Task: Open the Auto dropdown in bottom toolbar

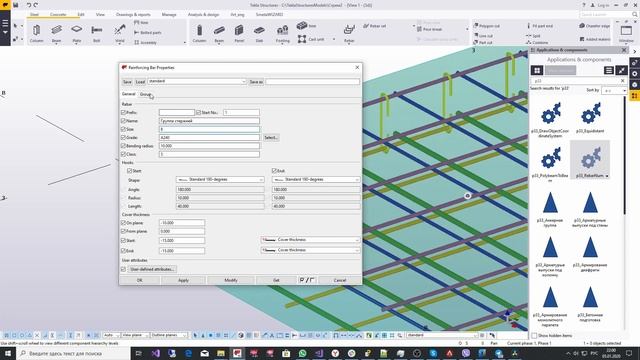Action: (x=111, y=335)
